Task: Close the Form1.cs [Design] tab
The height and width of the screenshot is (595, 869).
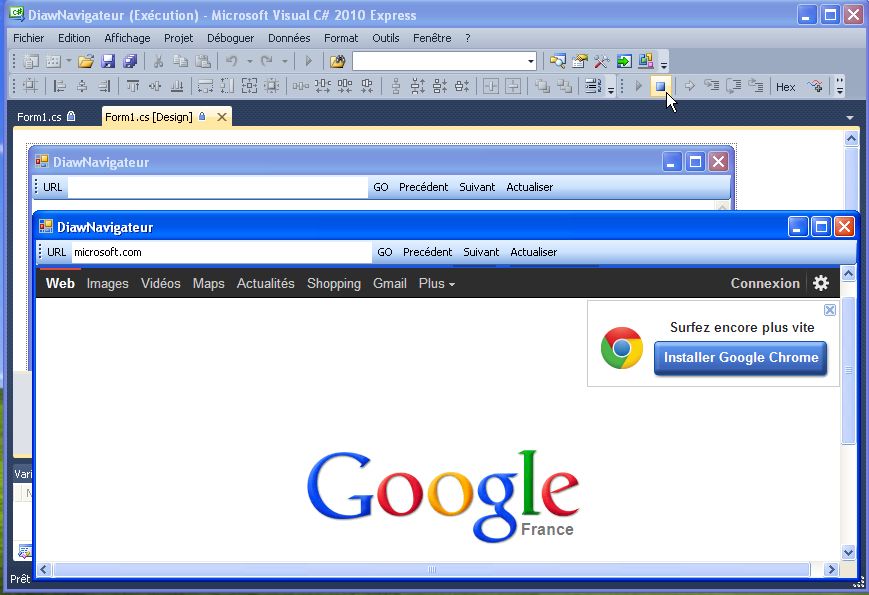Action: (x=222, y=117)
